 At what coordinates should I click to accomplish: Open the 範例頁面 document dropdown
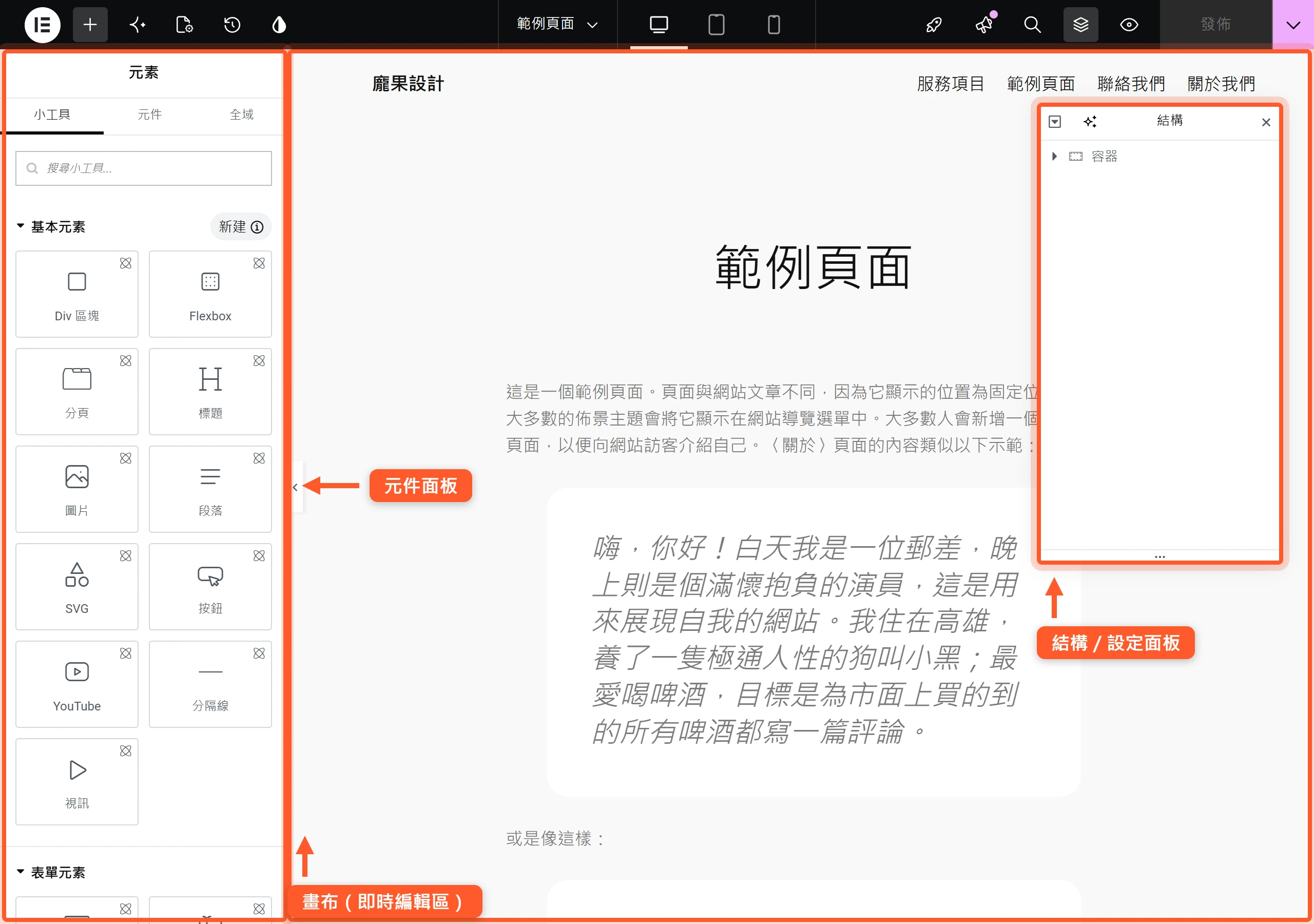coord(557,24)
